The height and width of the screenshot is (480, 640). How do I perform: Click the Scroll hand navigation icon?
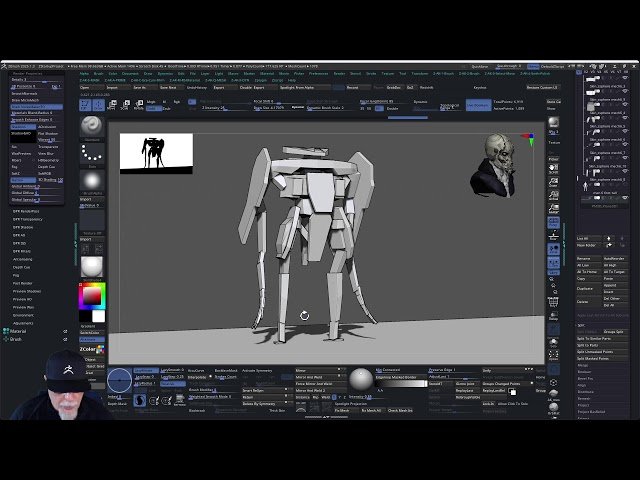(x=553, y=169)
